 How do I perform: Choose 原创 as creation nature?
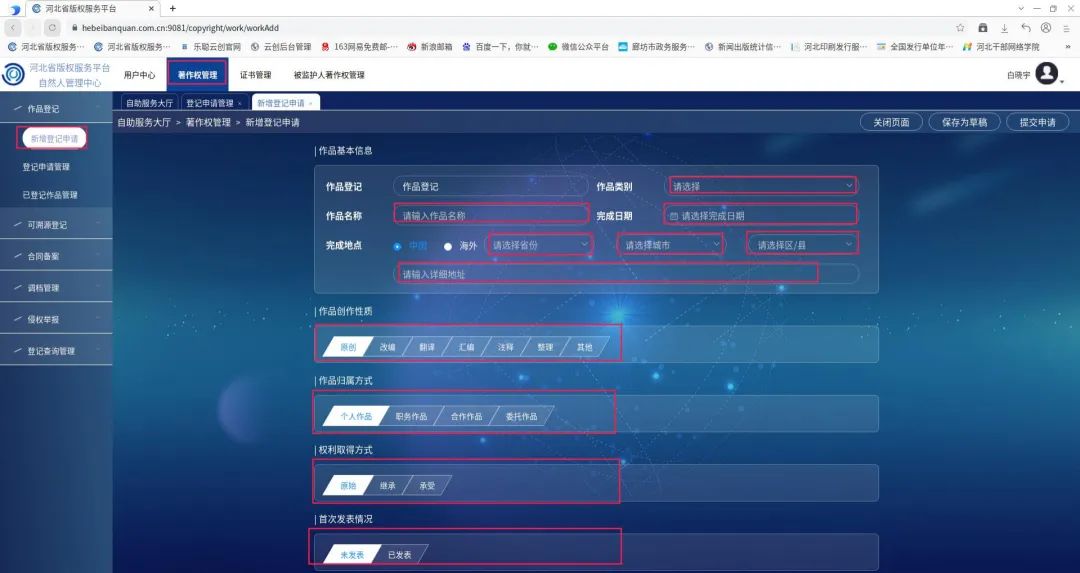pyautogui.click(x=348, y=347)
